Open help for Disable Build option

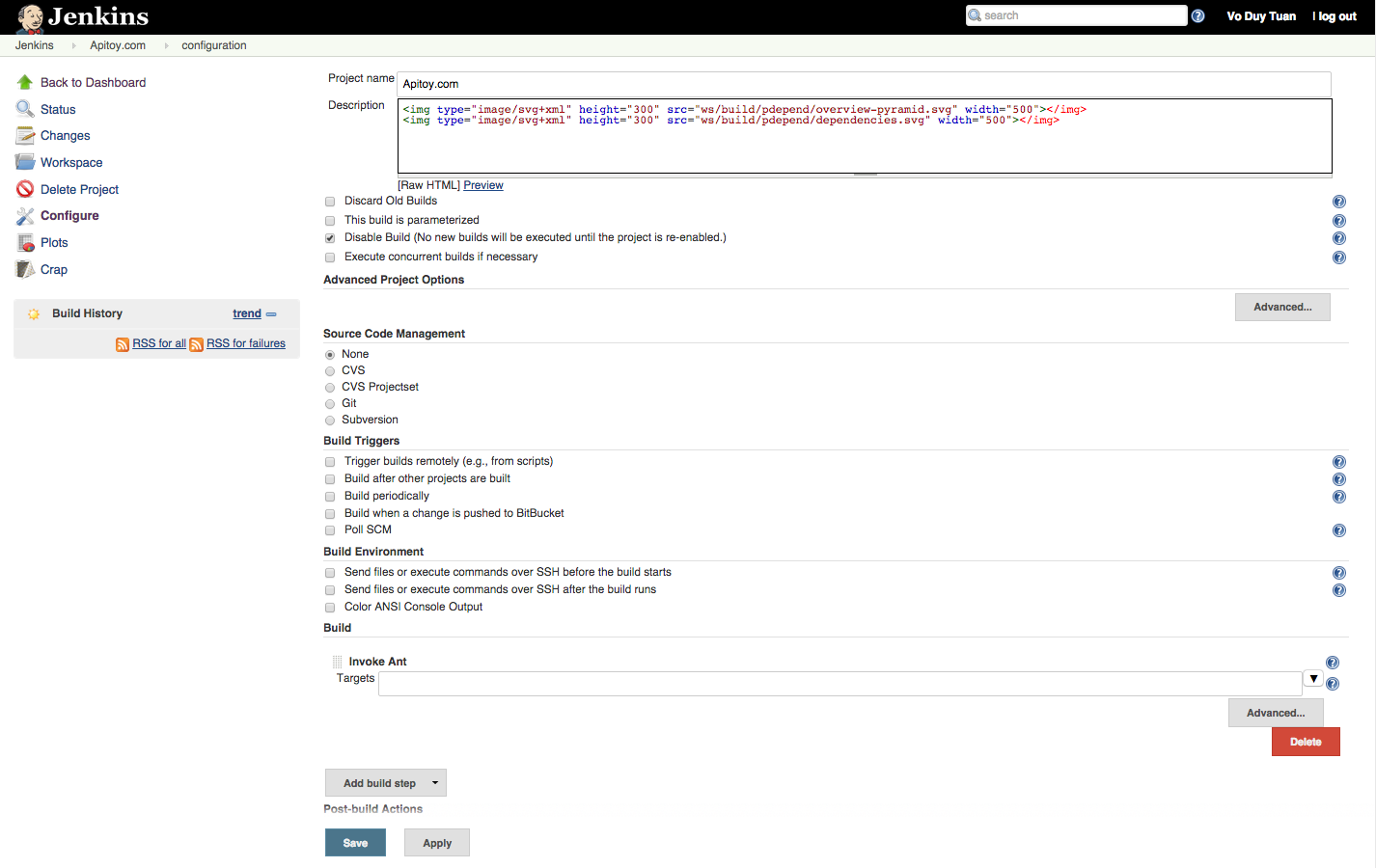click(1339, 238)
